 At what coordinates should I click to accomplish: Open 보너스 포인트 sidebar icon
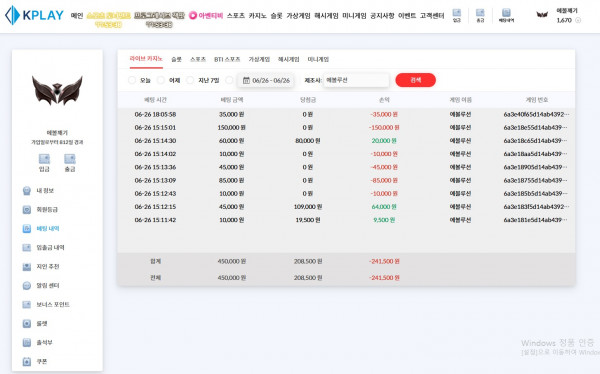26,304
